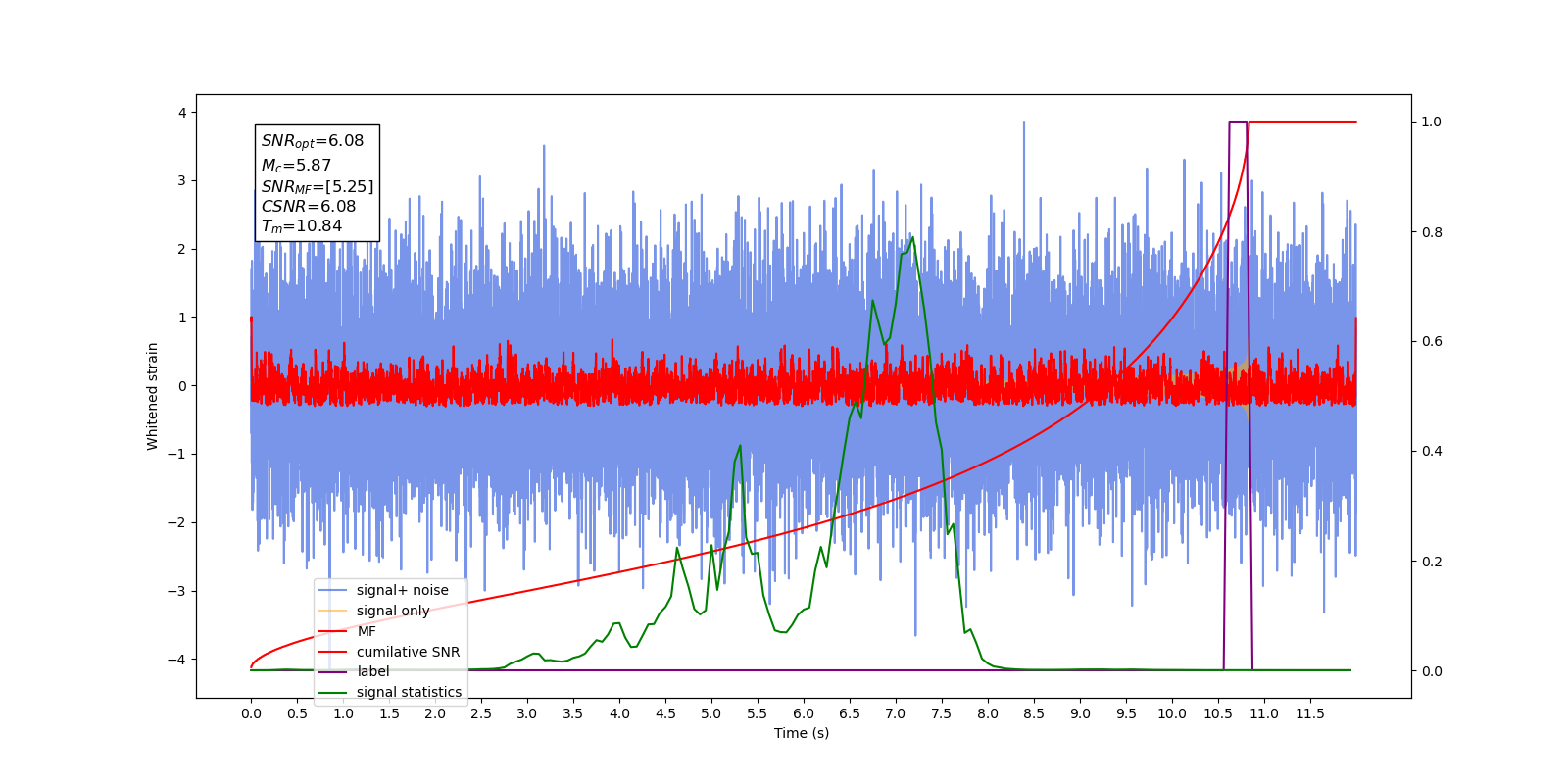
Task: Click the x-axis tick label 5.0
Action: [x=711, y=713]
